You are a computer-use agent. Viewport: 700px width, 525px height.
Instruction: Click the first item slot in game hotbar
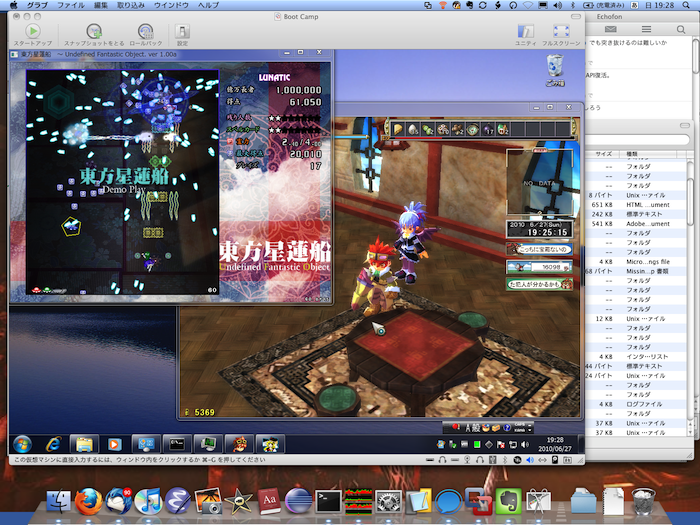click(x=398, y=129)
